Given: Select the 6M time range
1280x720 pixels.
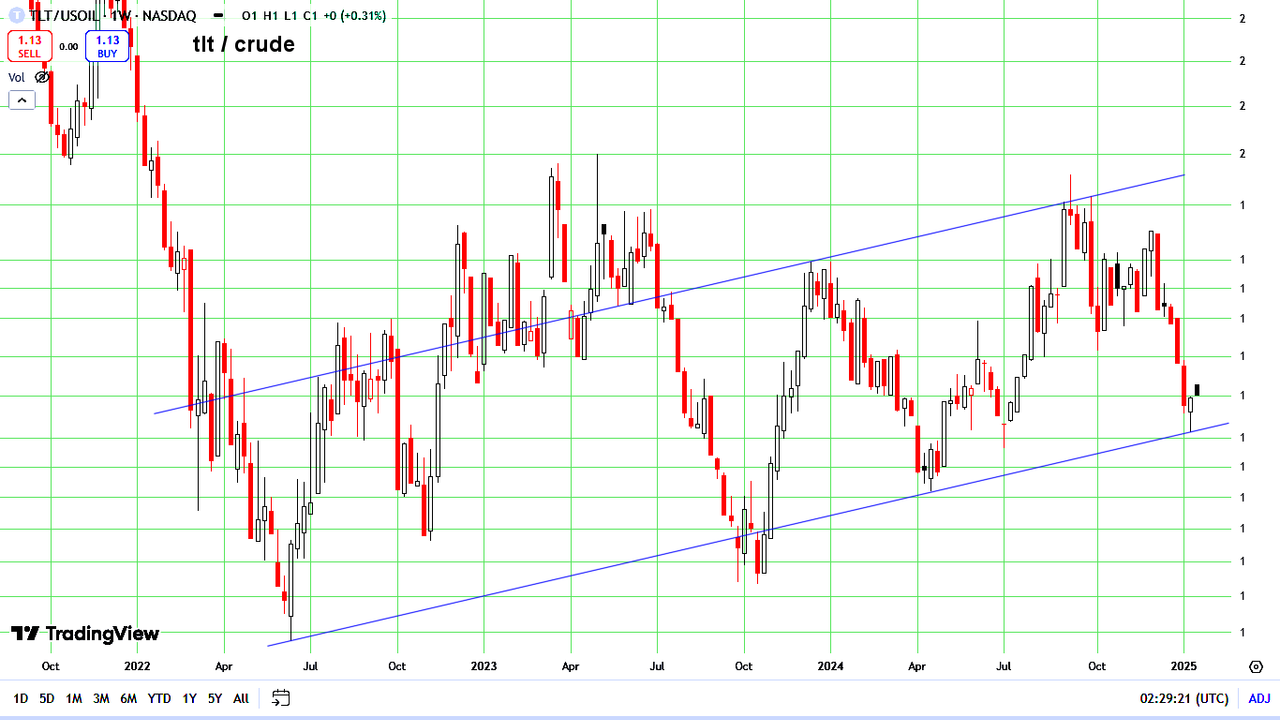Looking at the screenshot, I should click(x=128, y=698).
